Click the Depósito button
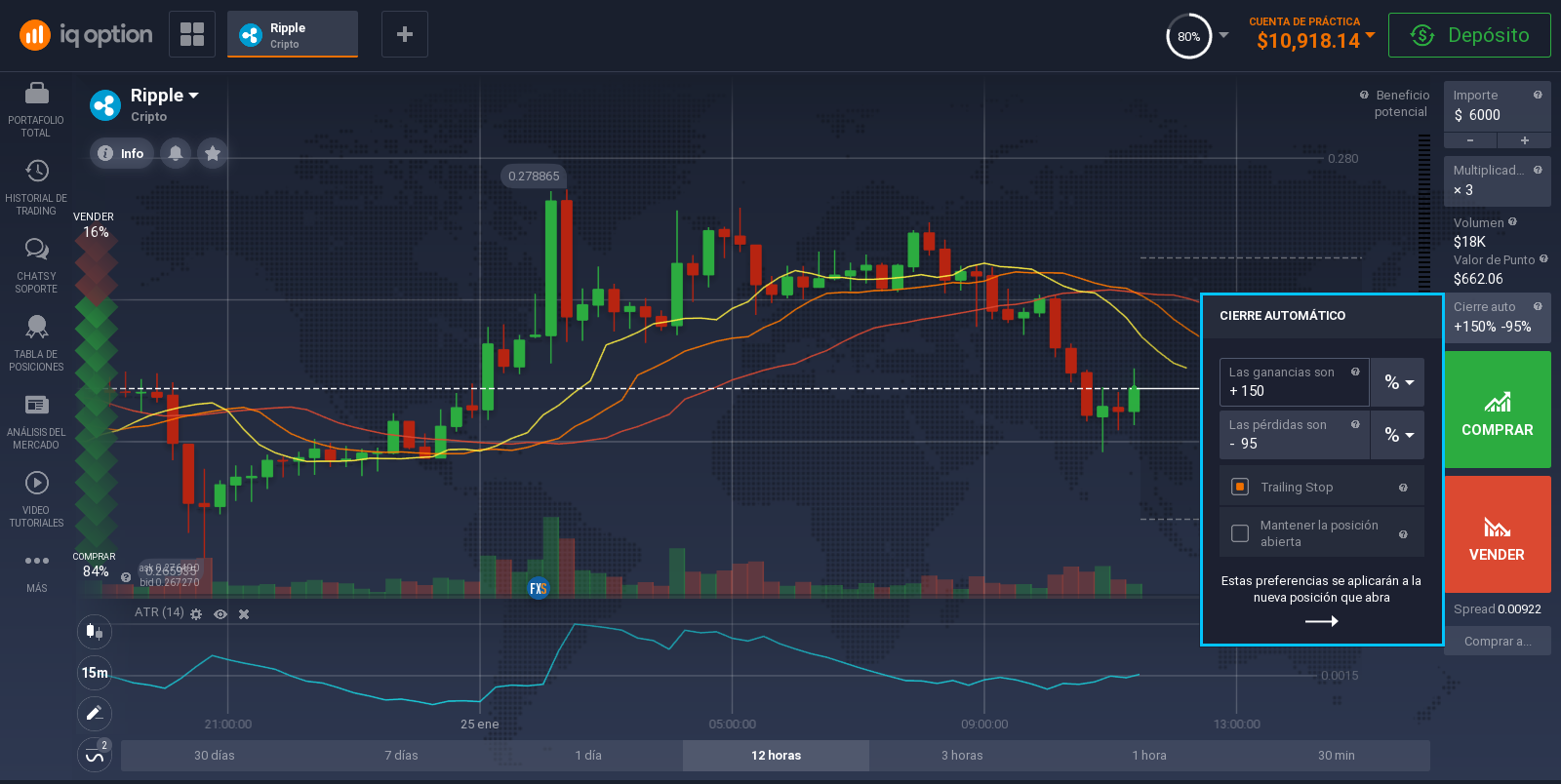Image resolution: width=1561 pixels, height=784 pixels. [x=1469, y=35]
